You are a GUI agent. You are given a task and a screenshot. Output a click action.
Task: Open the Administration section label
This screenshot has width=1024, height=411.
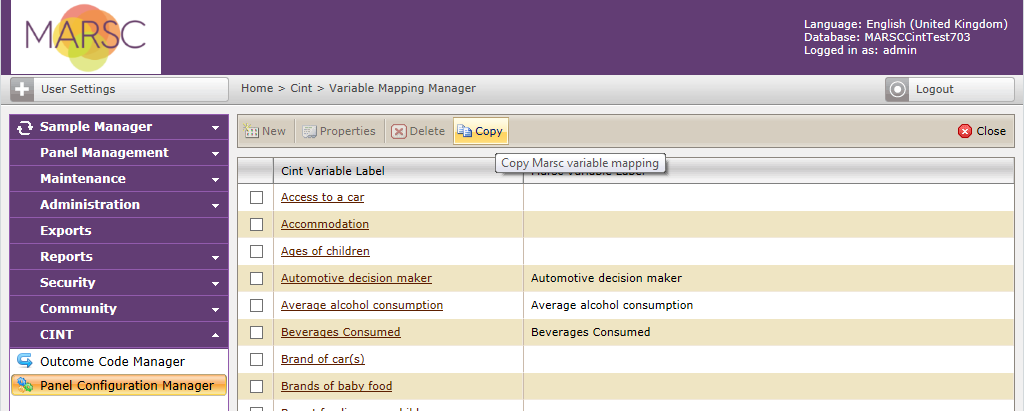point(90,205)
